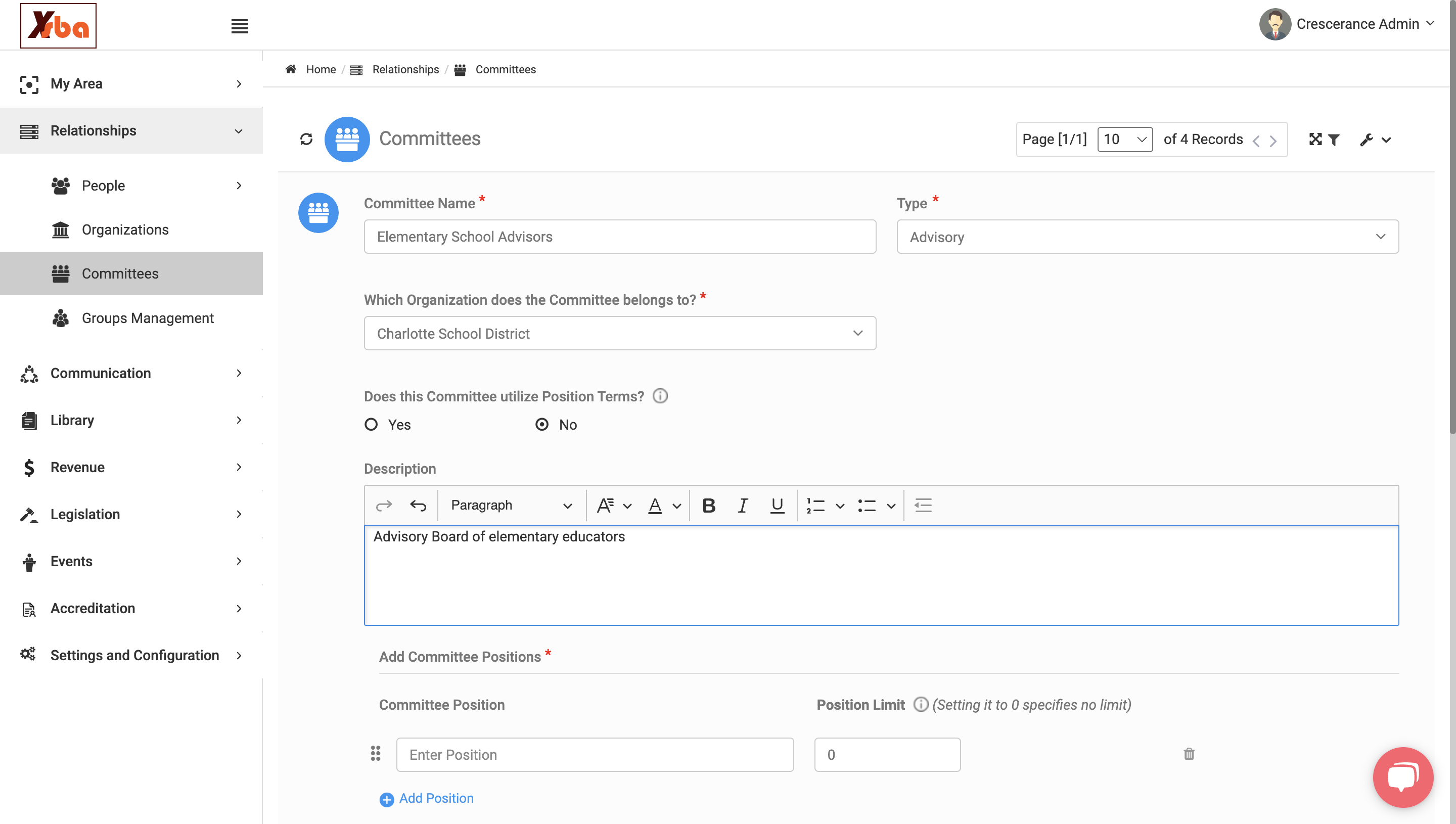
Task: Open the wrench tools menu
Action: tap(1376, 140)
